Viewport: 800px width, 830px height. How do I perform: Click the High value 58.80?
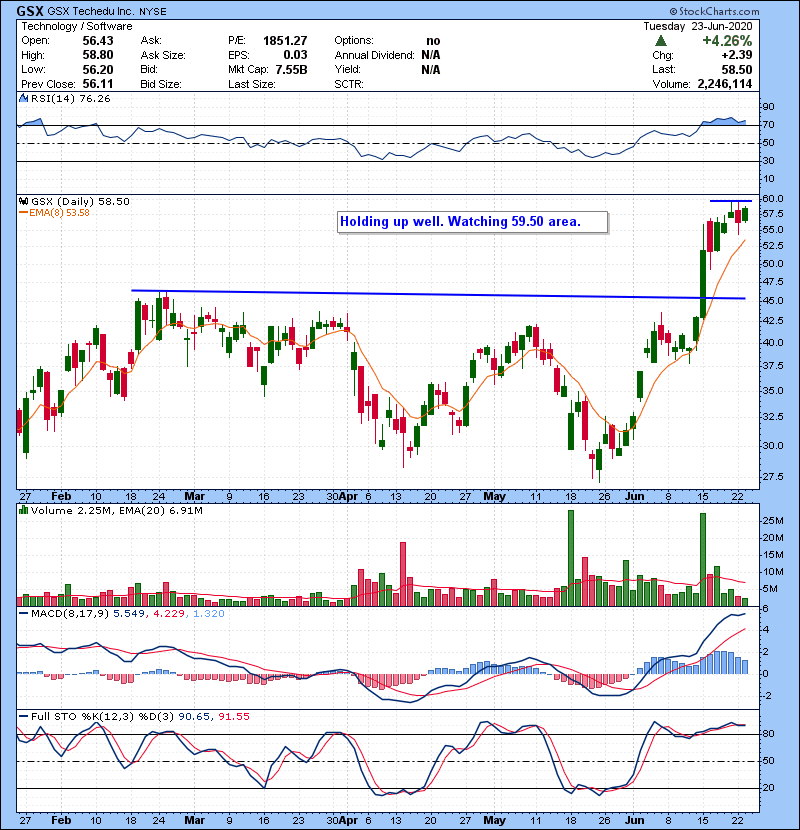(x=97, y=55)
